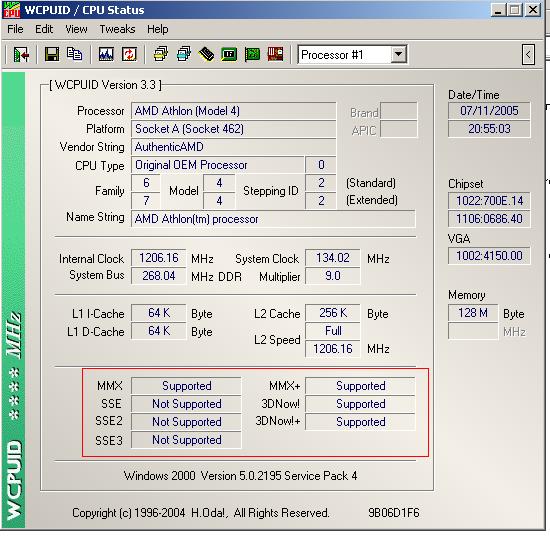Expand the Processor #1 dropdown arrow
This screenshot has width=550, height=545.
pyautogui.click(x=398, y=54)
